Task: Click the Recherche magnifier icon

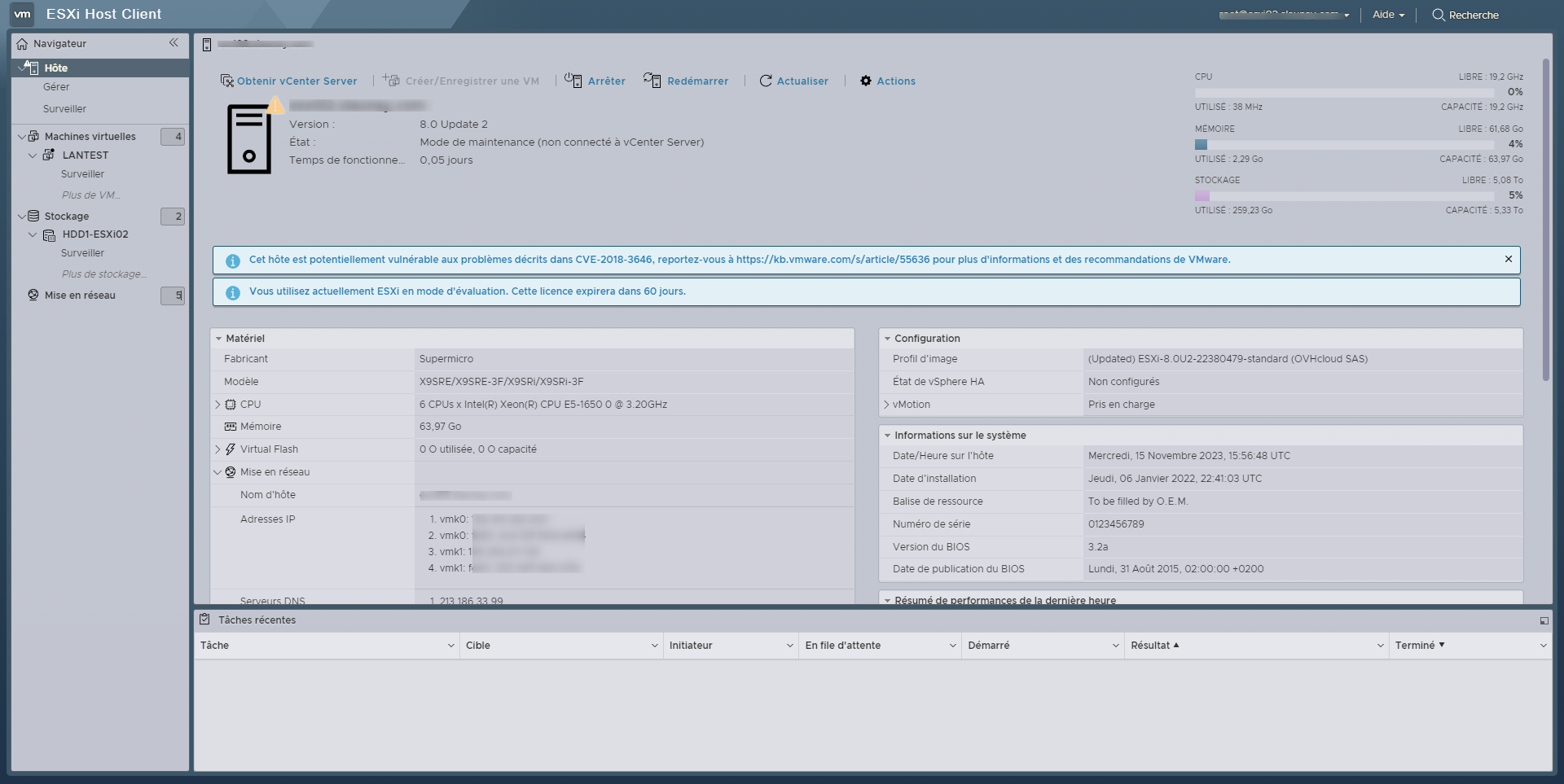Action: click(x=1439, y=15)
